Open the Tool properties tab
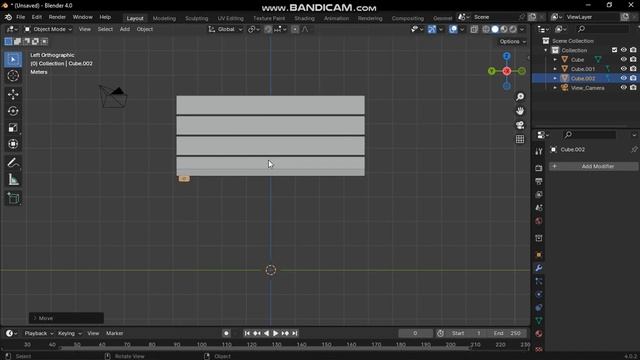640x360 pixels. (539, 151)
